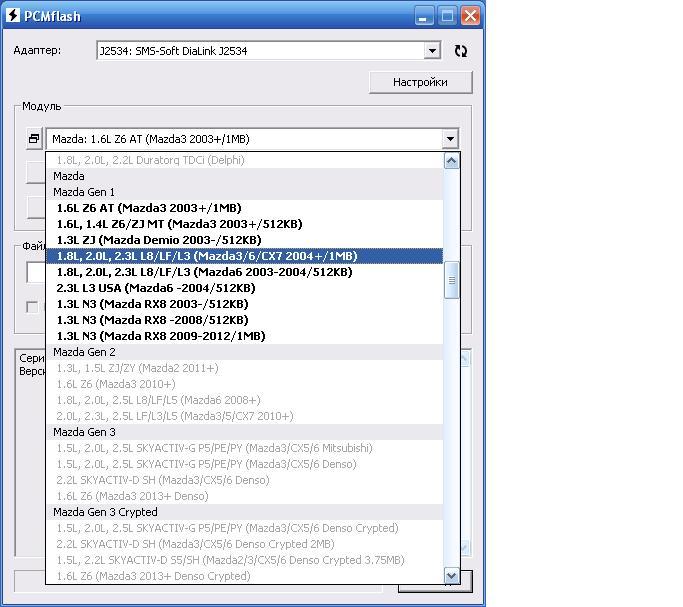
Task: Click the Mazda group header
Action: [x=244, y=176]
